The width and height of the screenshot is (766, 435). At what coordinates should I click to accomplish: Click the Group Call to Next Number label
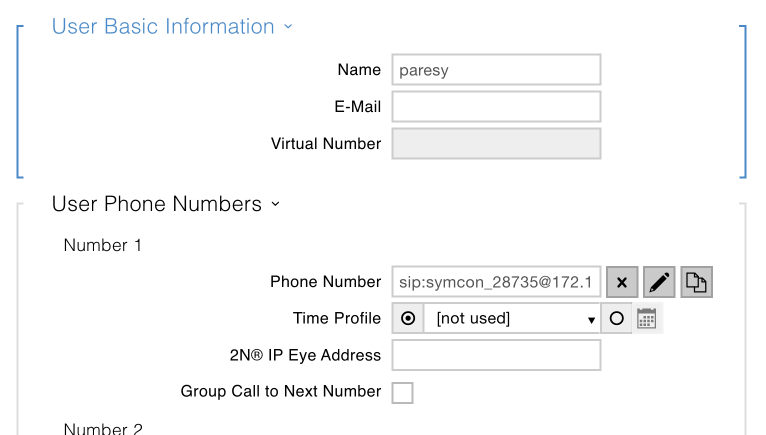point(281,392)
